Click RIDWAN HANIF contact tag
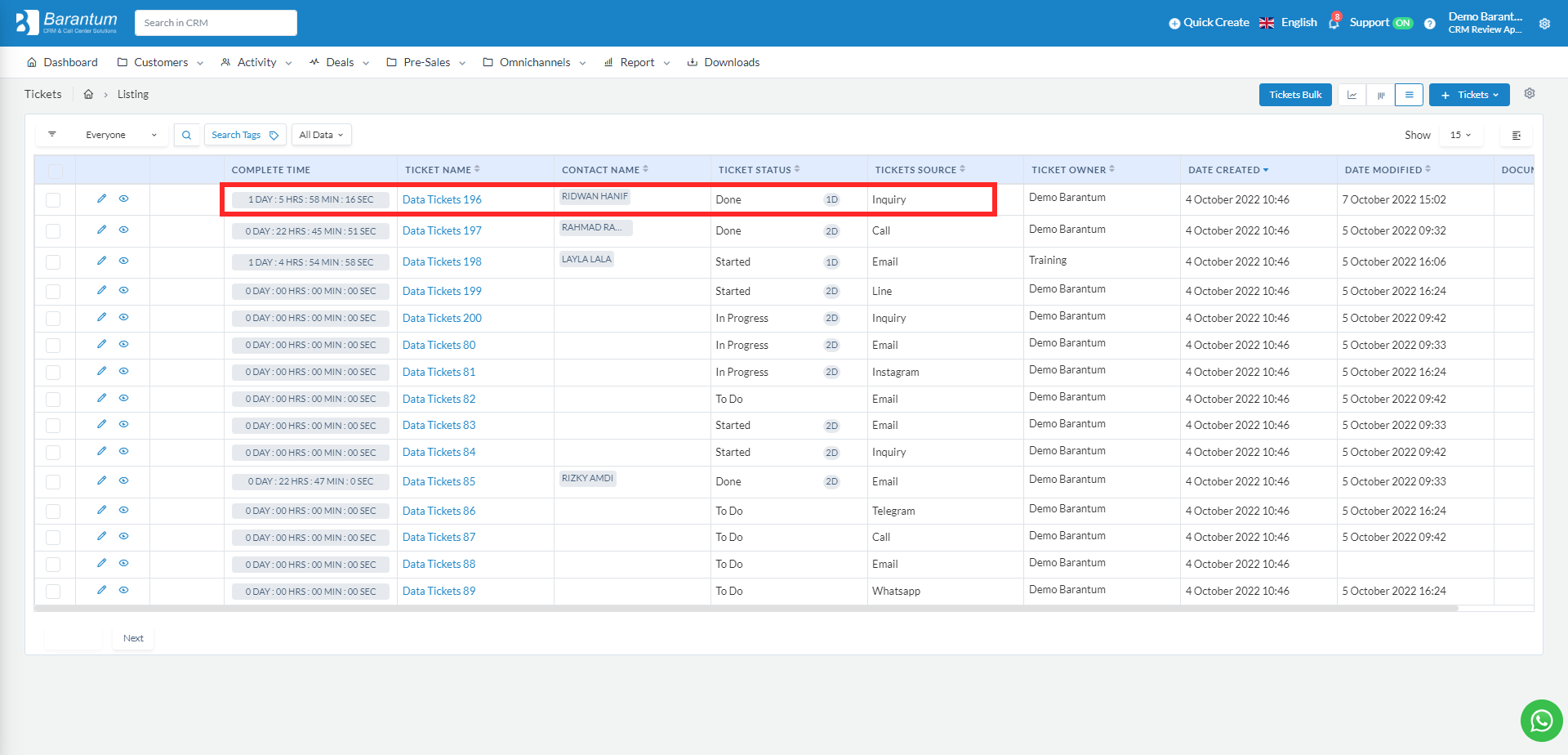 pos(595,197)
